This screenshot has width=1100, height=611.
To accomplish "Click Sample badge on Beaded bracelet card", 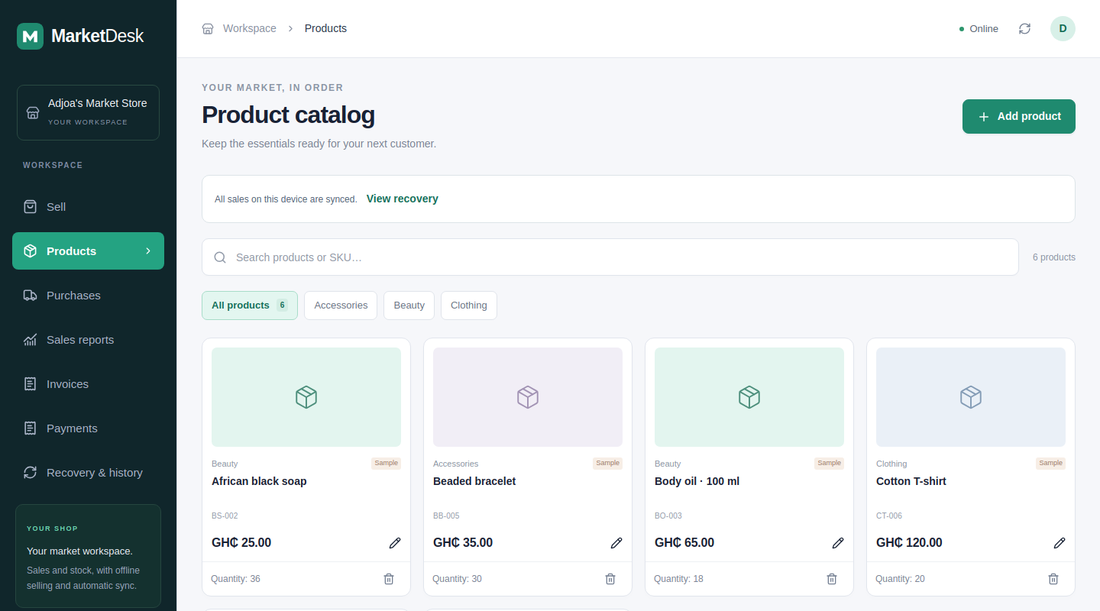I will click(608, 463).
